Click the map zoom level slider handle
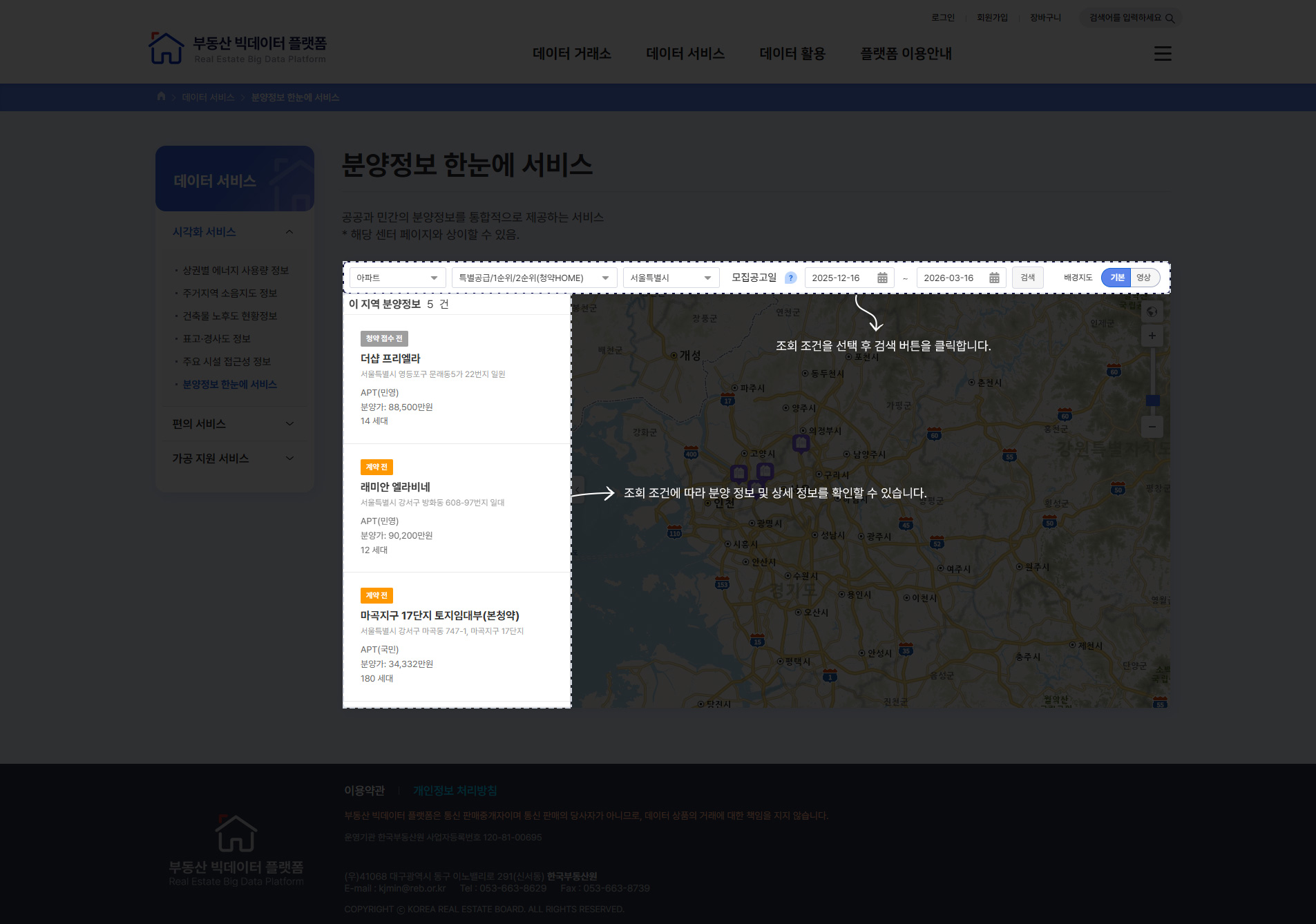 click(x=1152, y=401)
